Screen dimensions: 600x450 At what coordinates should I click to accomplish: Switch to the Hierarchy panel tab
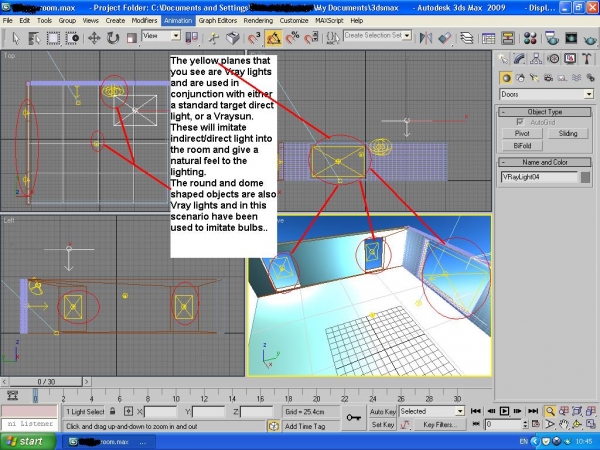click(x=536, y=59)
